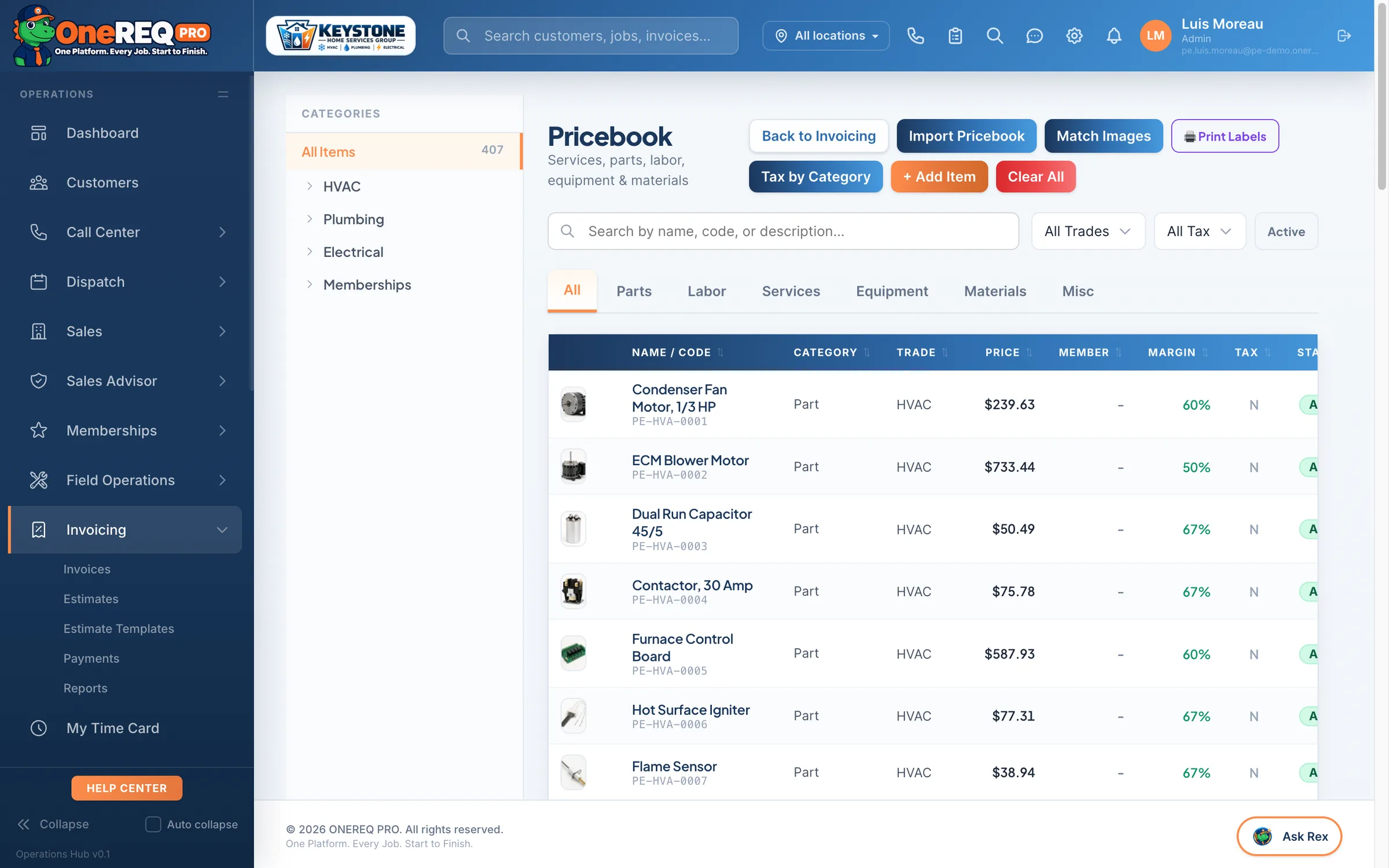This screenshot has height=868, width=1389.
Task: Open notifications bell icon
Action: 1114,36
